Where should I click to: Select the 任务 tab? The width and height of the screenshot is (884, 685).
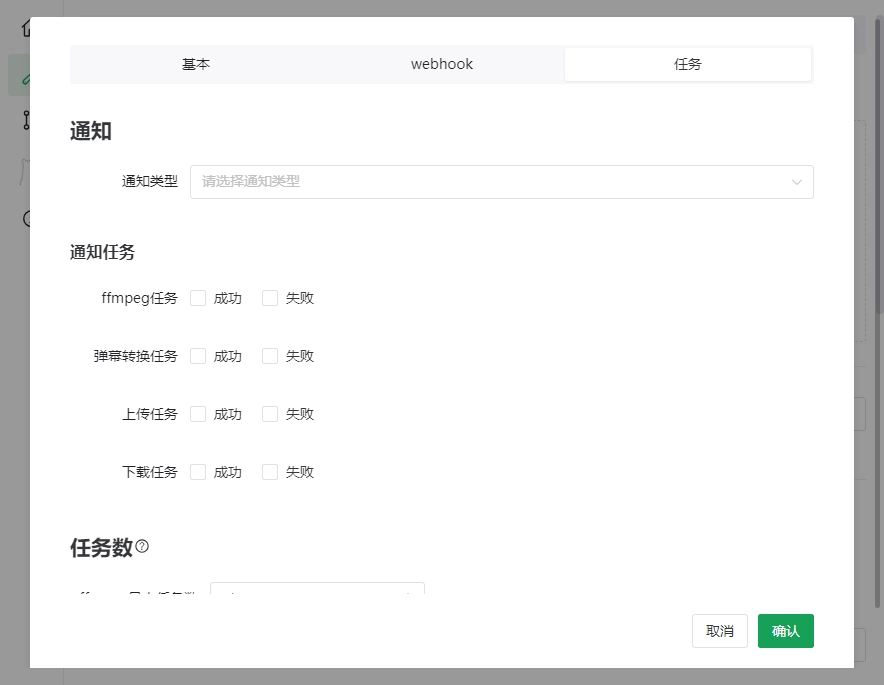(x=688, y=64)
